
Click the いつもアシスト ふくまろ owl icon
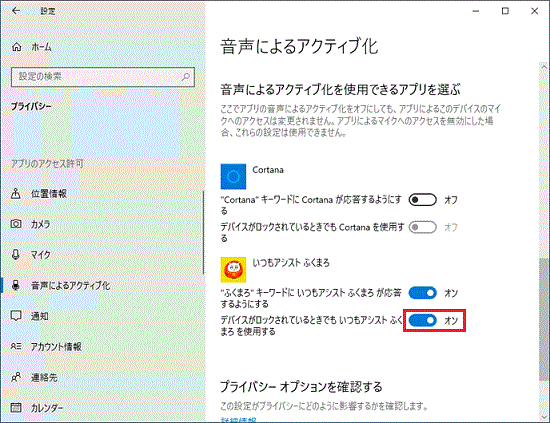tap(233, 270)
